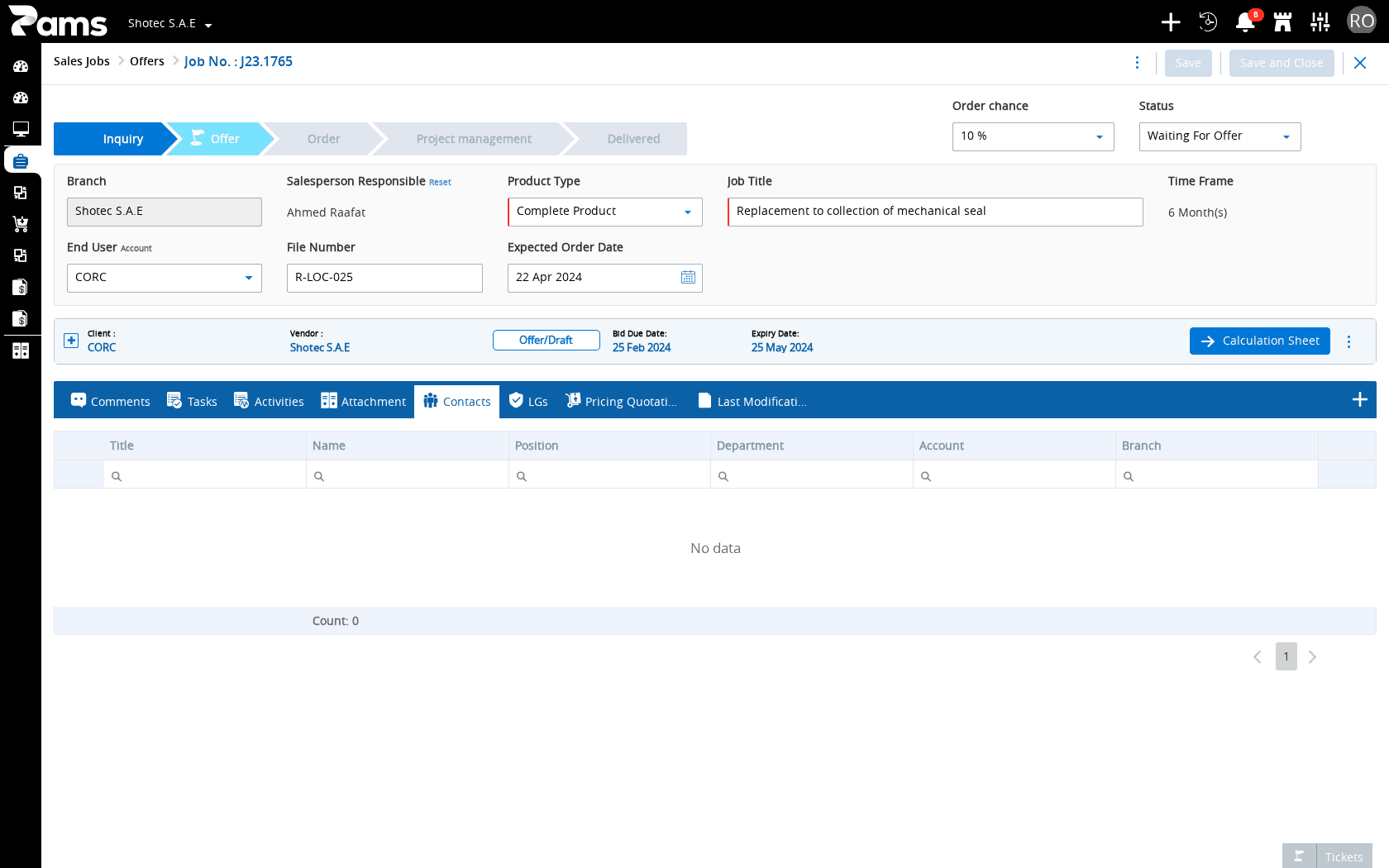The image size is (1389, 868).
Task: Open the monitor icon in sidebar
Action: pos(21,129)
